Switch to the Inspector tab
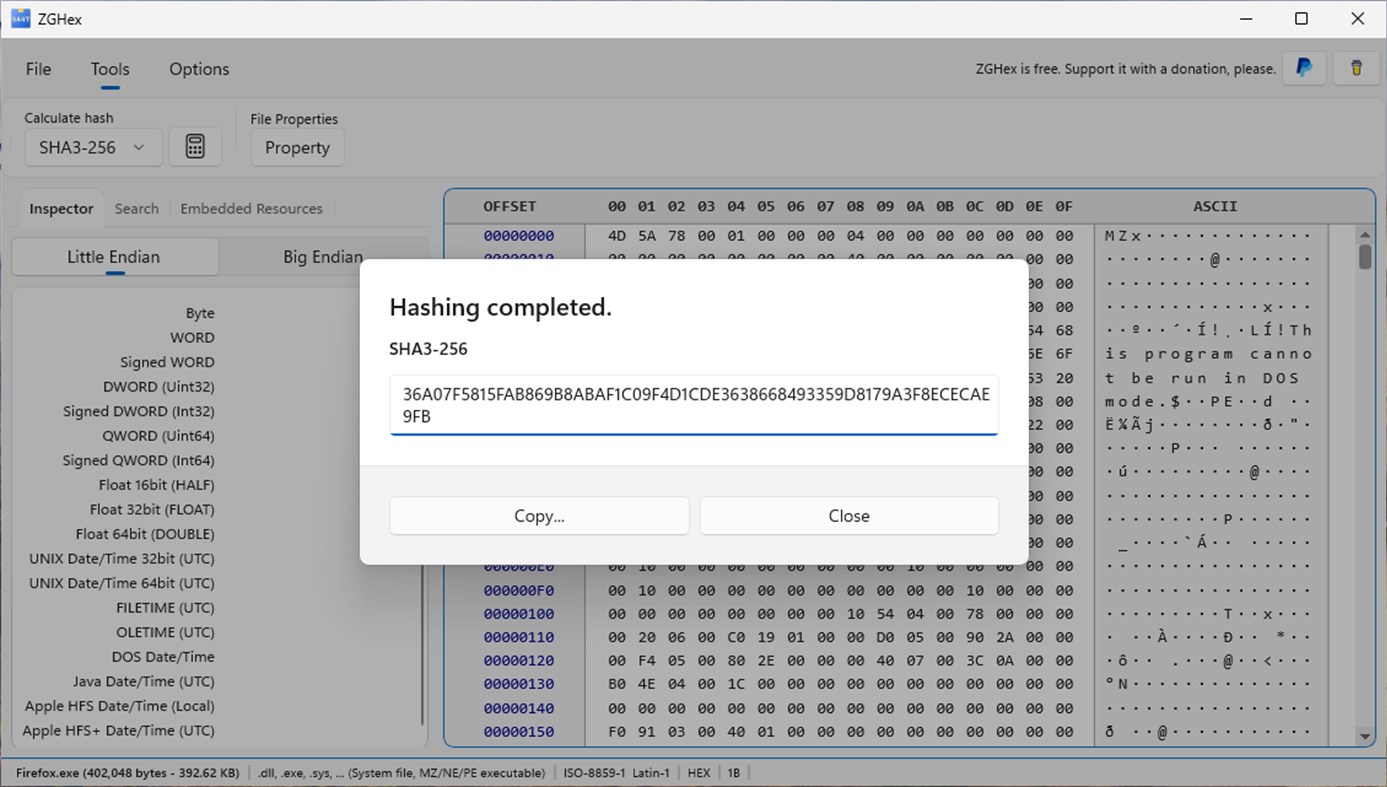Image resolution: width=1387 pixels, height=787 pixels. (x=61, y=209)
